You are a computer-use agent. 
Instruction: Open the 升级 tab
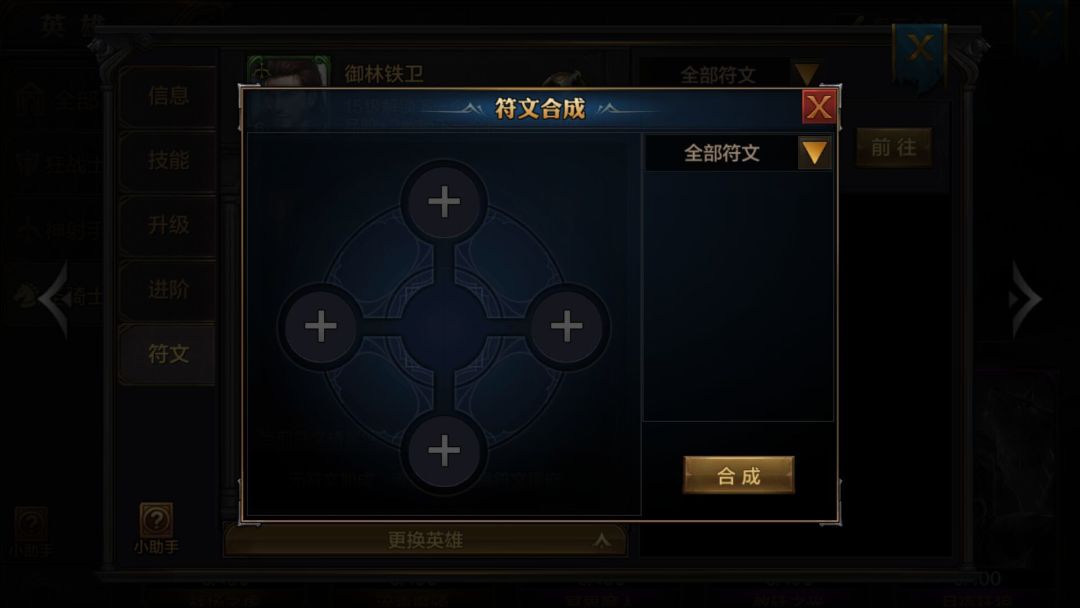pos(168,225)
